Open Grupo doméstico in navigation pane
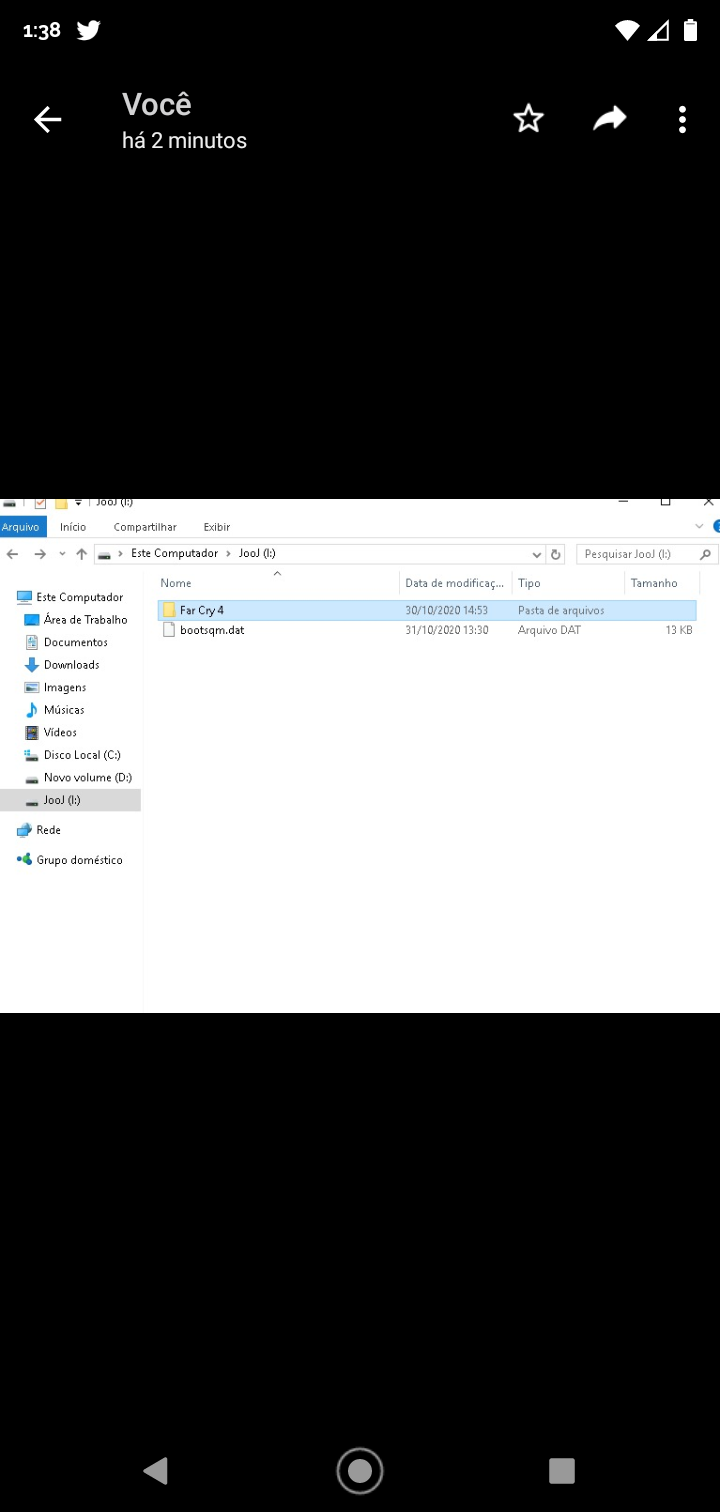The width and height of the screenshot is (720, 1512). (x=70, y=860)
